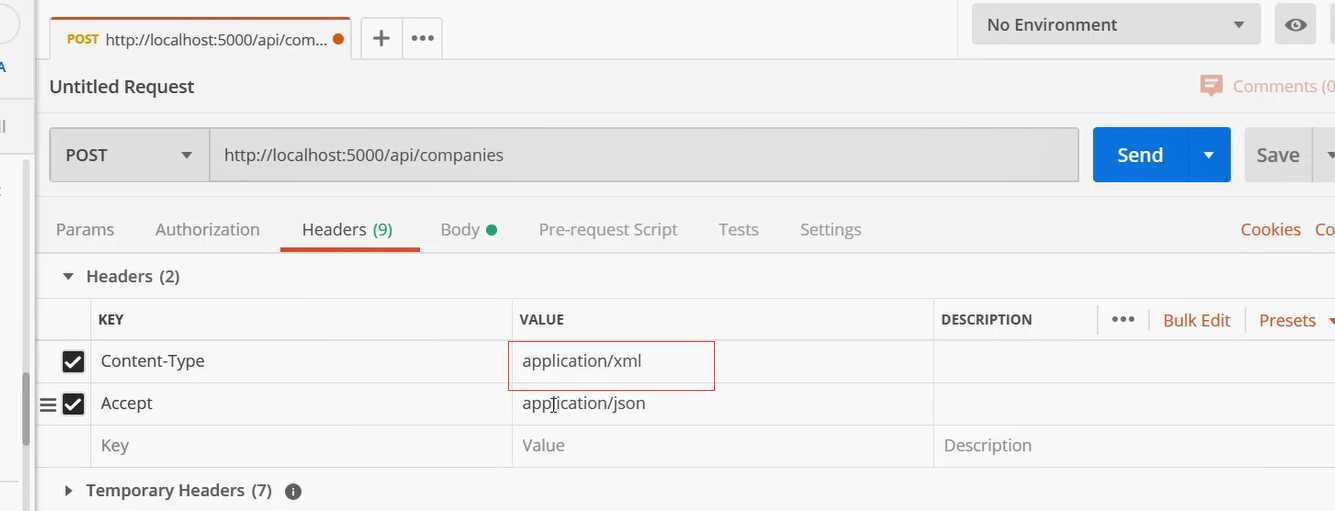This screenshot has width=1335, height=511.
Task: Save the request
Action: tap(1277, 155)
